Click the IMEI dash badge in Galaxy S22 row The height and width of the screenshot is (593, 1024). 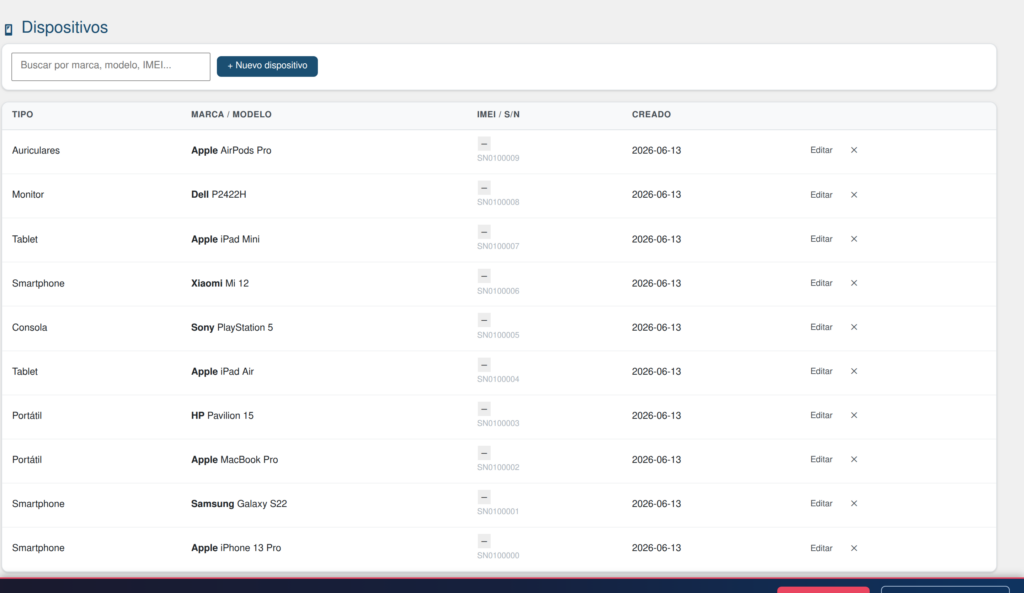(484, 497)
